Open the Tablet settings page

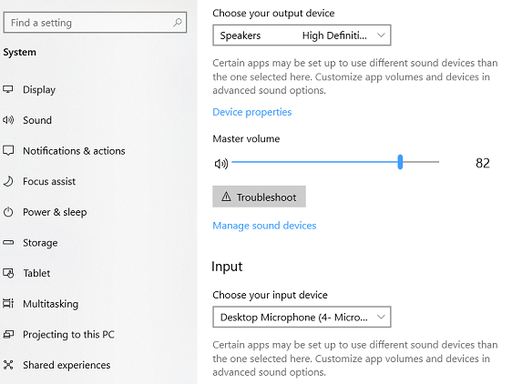[x=36, y=273]
